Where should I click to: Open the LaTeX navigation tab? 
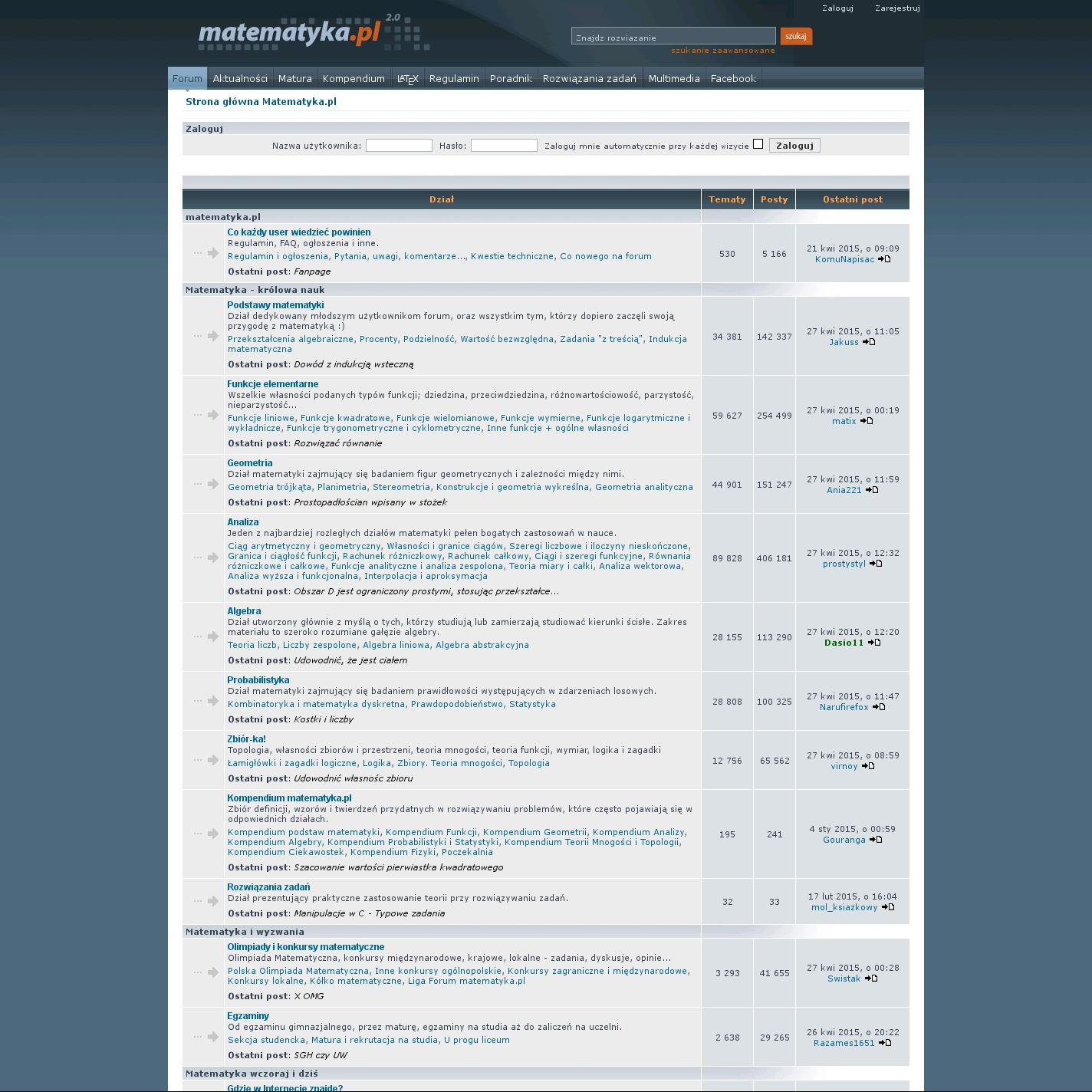tap(407, 78)
